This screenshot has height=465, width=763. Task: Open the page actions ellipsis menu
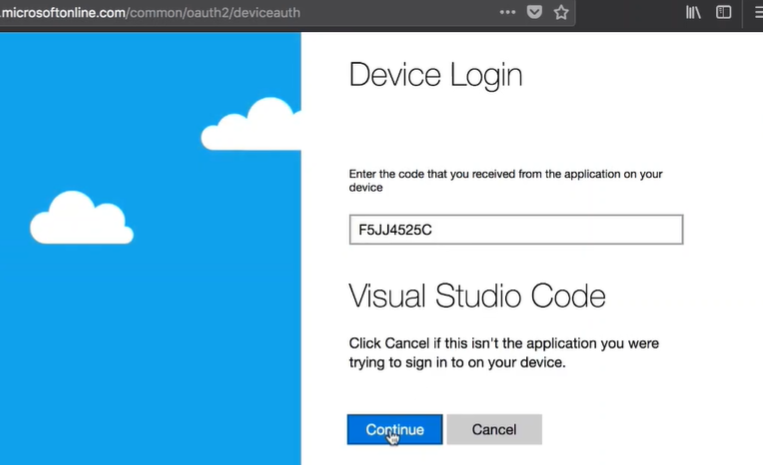(x=508, y=13)
